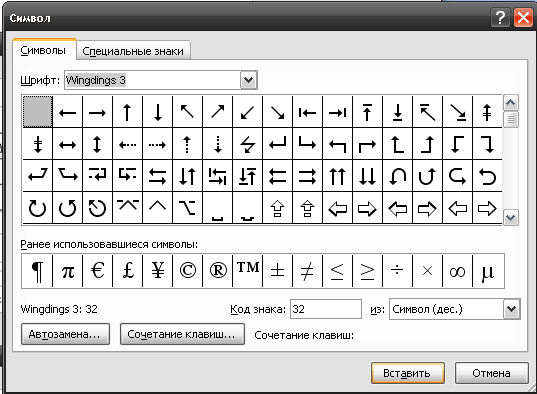
Task: Focus the Код знака code field
Action: [x=326, y=309]
